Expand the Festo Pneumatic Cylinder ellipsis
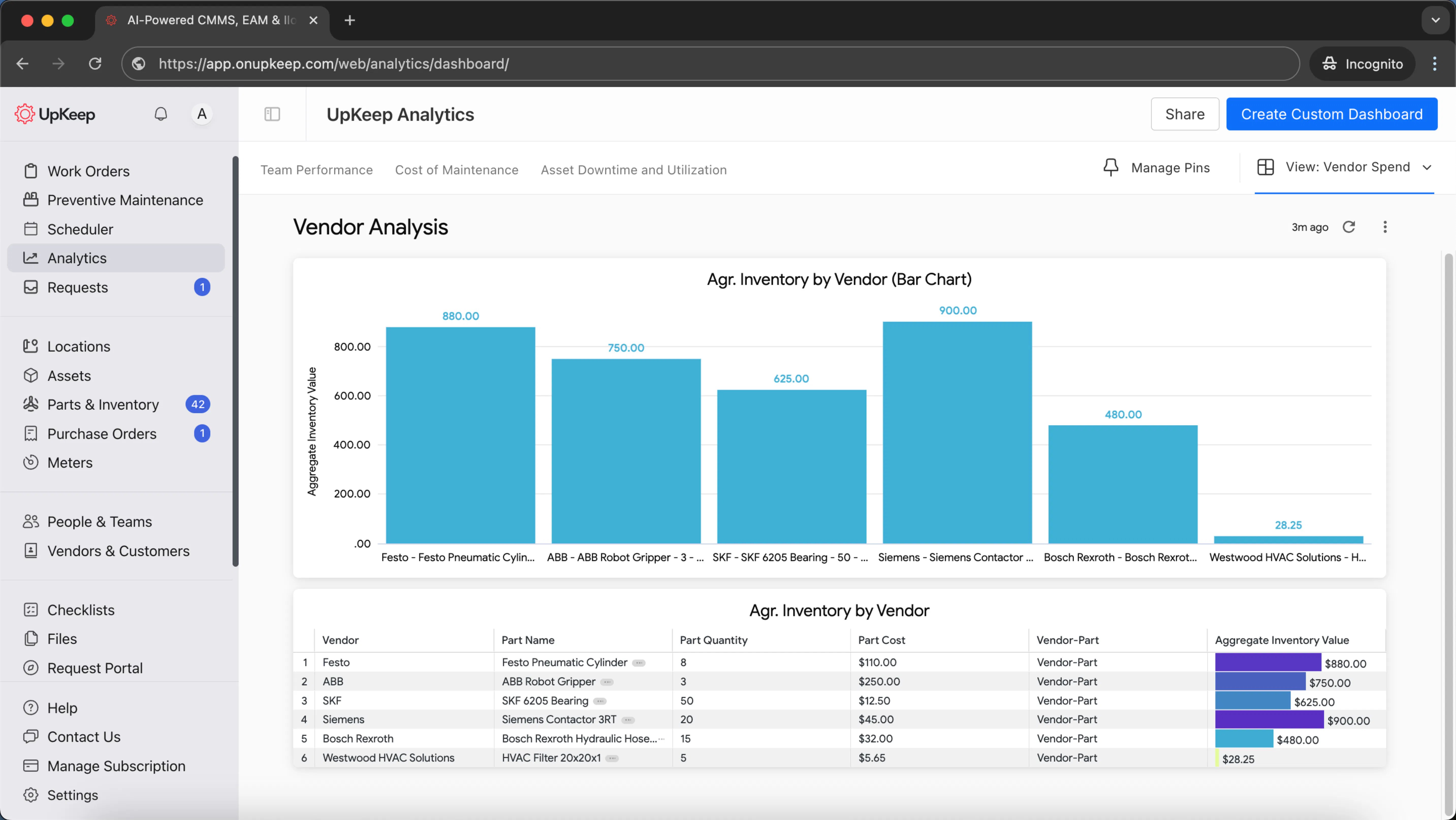The image size is (1456, 820). [x=639, y=663]
